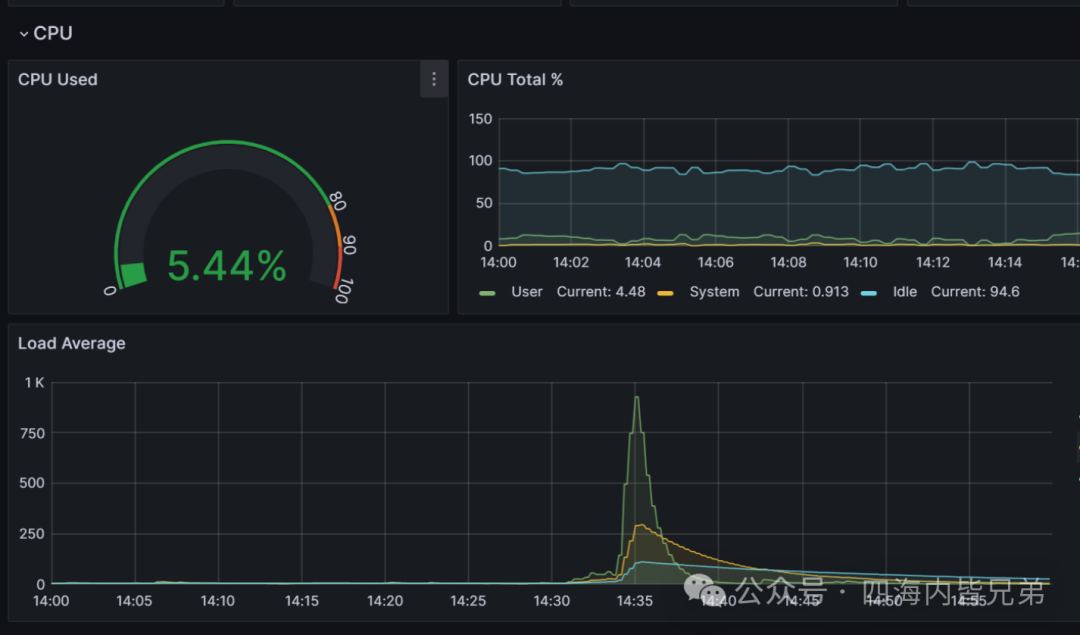Click the green User legend color swatch
This screenshot has width=1080, height=635.
point(487,293)
